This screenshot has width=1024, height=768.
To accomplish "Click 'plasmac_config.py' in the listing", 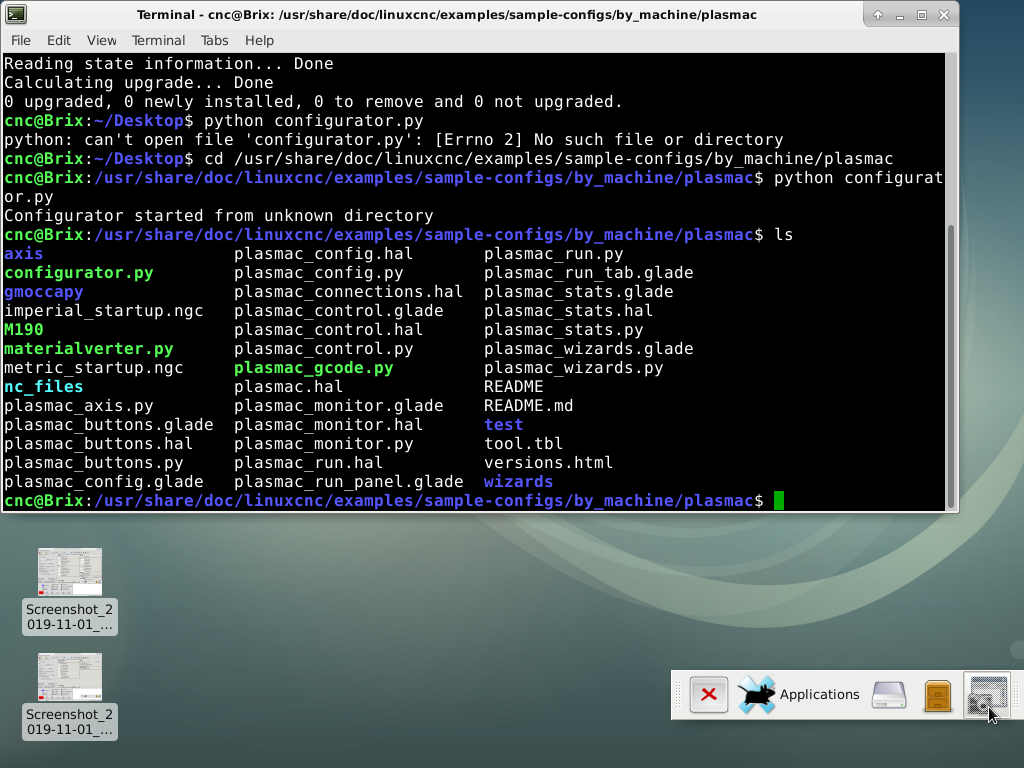I will pyautogui.click(x=319, y=273).
